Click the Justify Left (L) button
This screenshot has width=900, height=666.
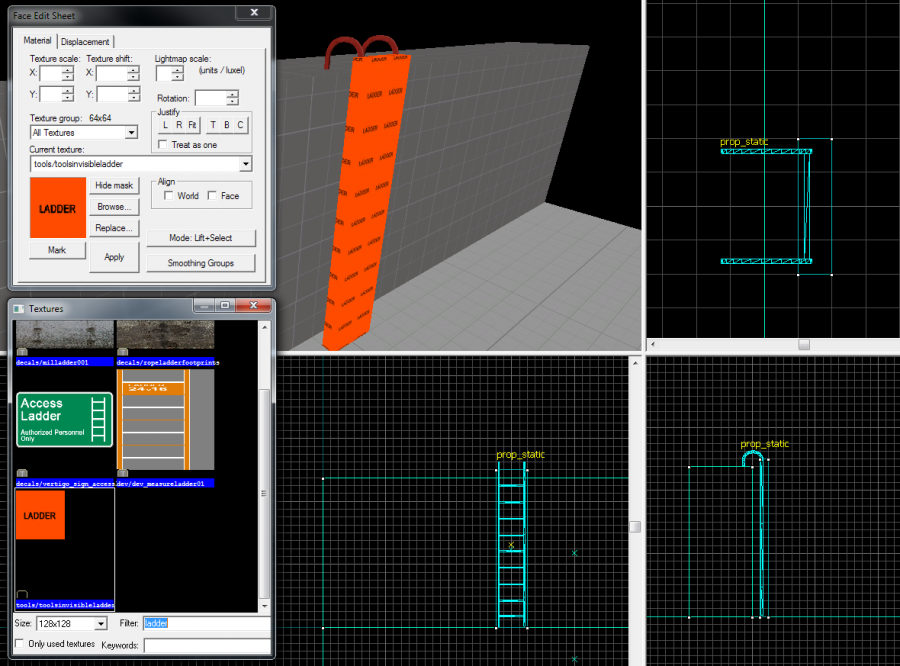click(165, 125)
